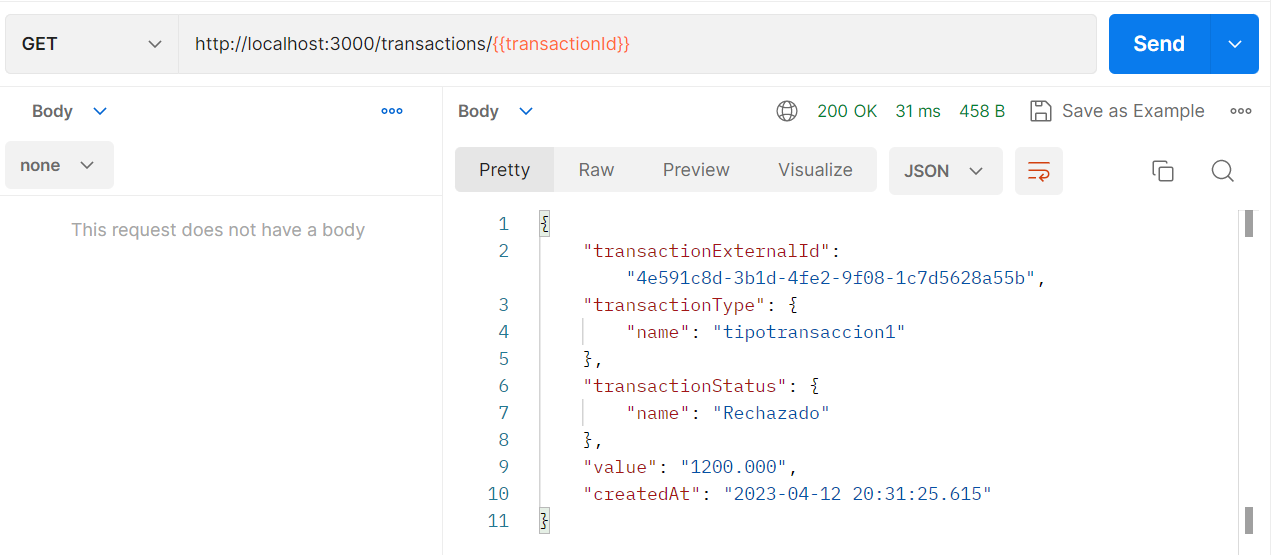
Task: Switch to Visualize tab
Action: coord(815,170)
